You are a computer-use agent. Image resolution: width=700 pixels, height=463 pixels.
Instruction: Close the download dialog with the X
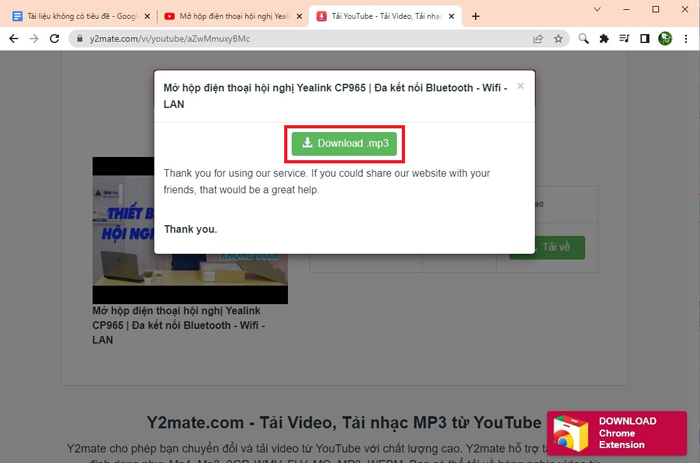click(520, 86)
